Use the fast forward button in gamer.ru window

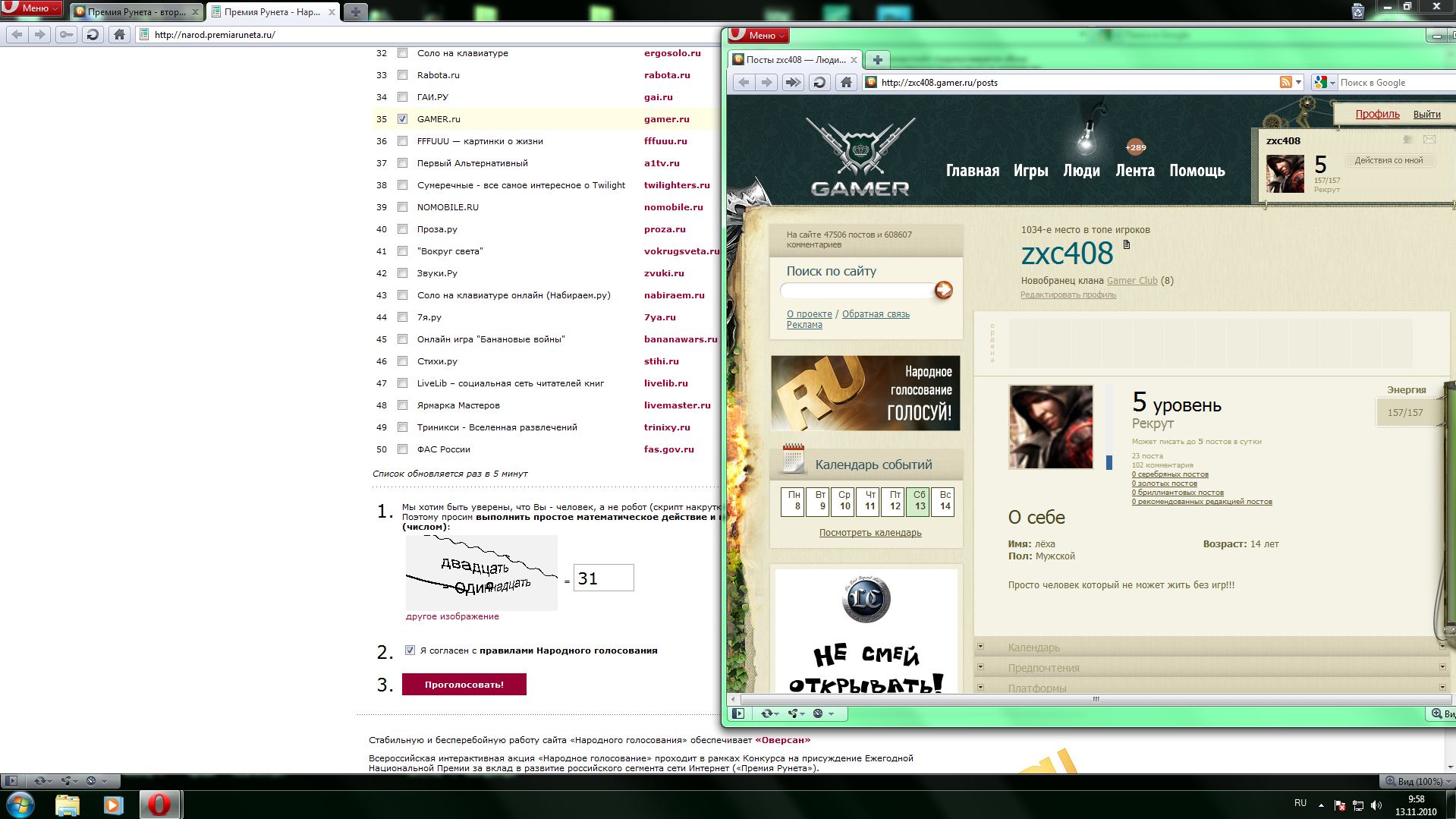[x=792, y=82]
